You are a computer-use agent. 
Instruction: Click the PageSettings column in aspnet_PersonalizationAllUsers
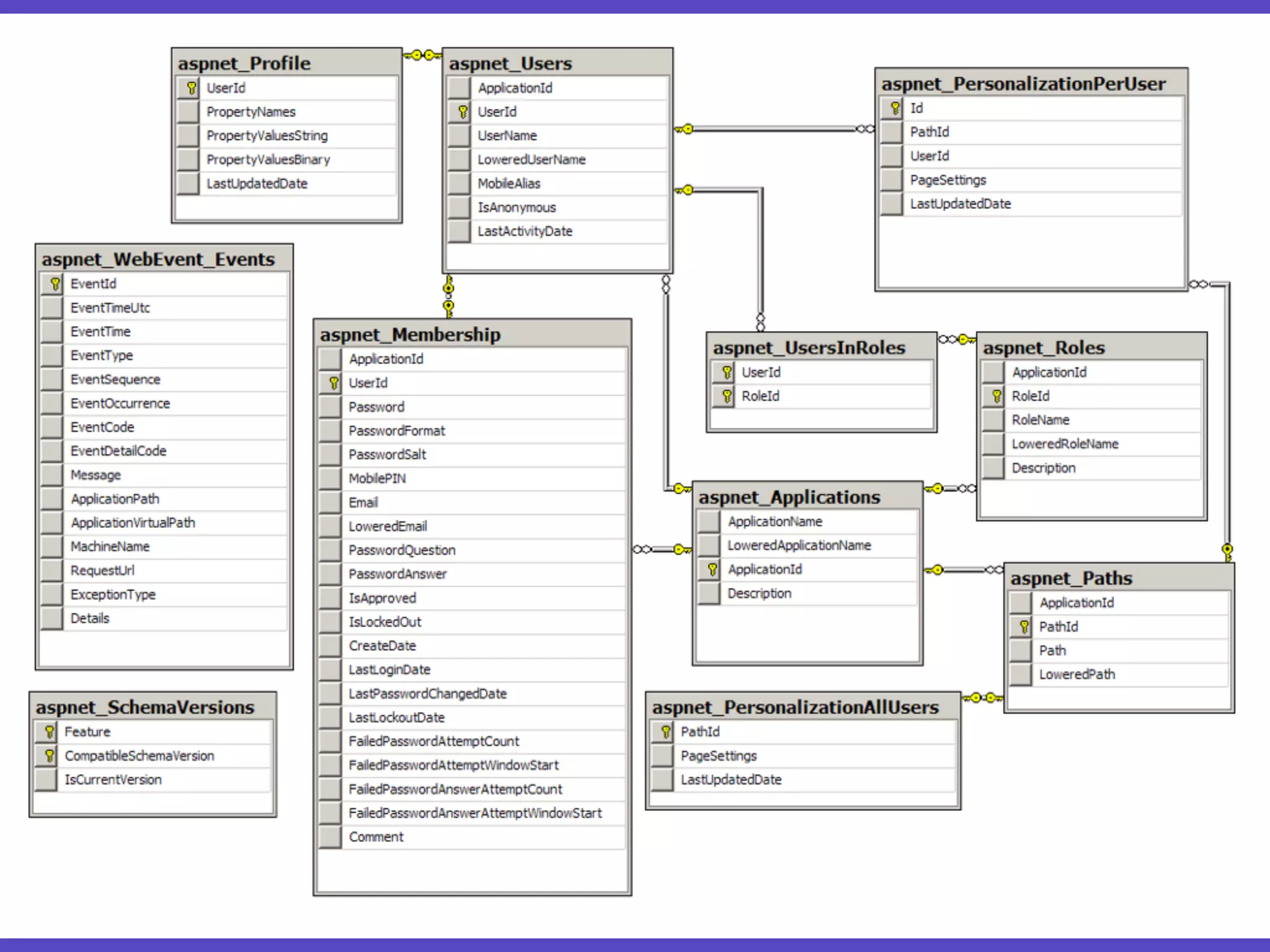tap(718, 756)
